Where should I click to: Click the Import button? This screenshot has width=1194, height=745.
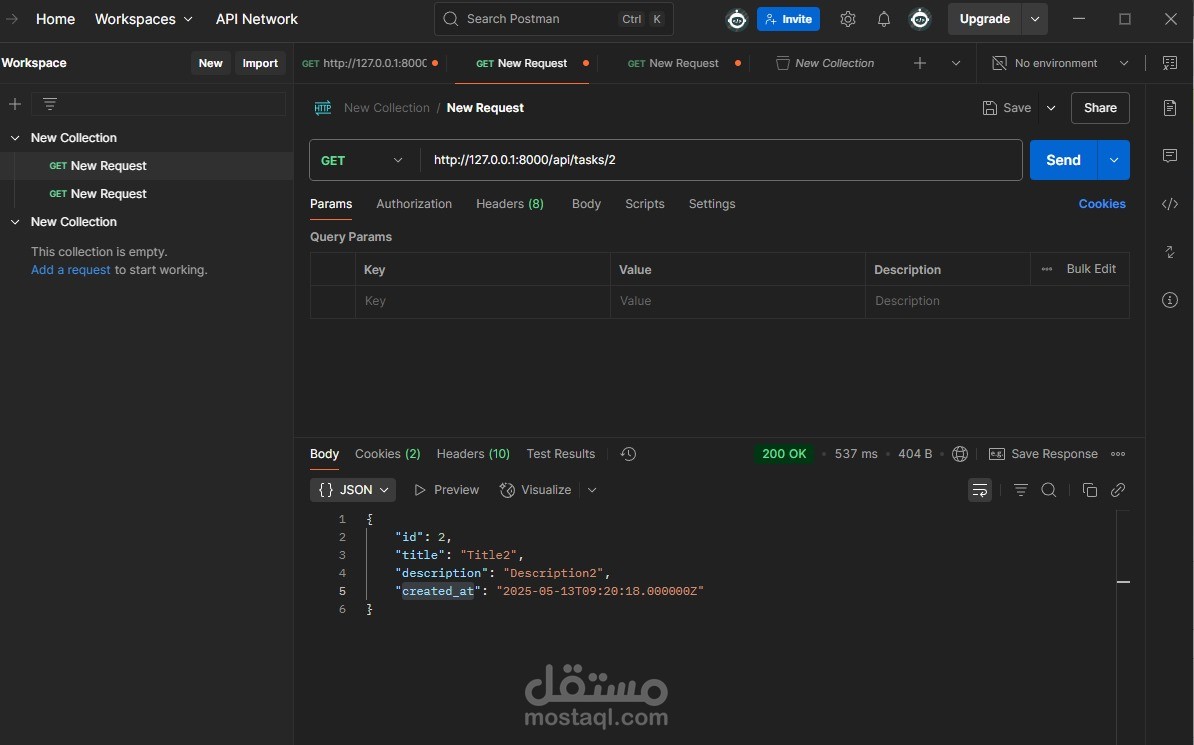pyautogui.click(x=260, y=63)
